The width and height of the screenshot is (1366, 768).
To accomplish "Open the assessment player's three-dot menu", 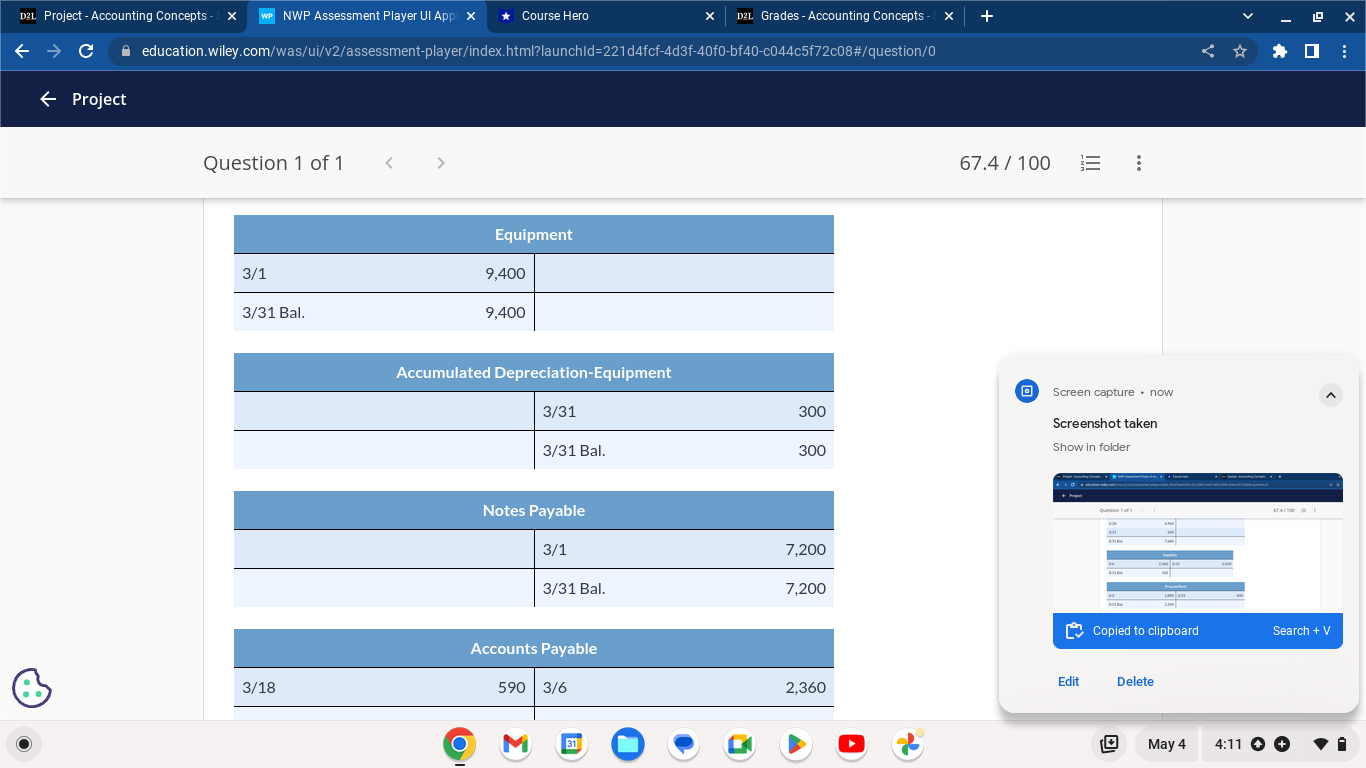I will [1138, 163].
